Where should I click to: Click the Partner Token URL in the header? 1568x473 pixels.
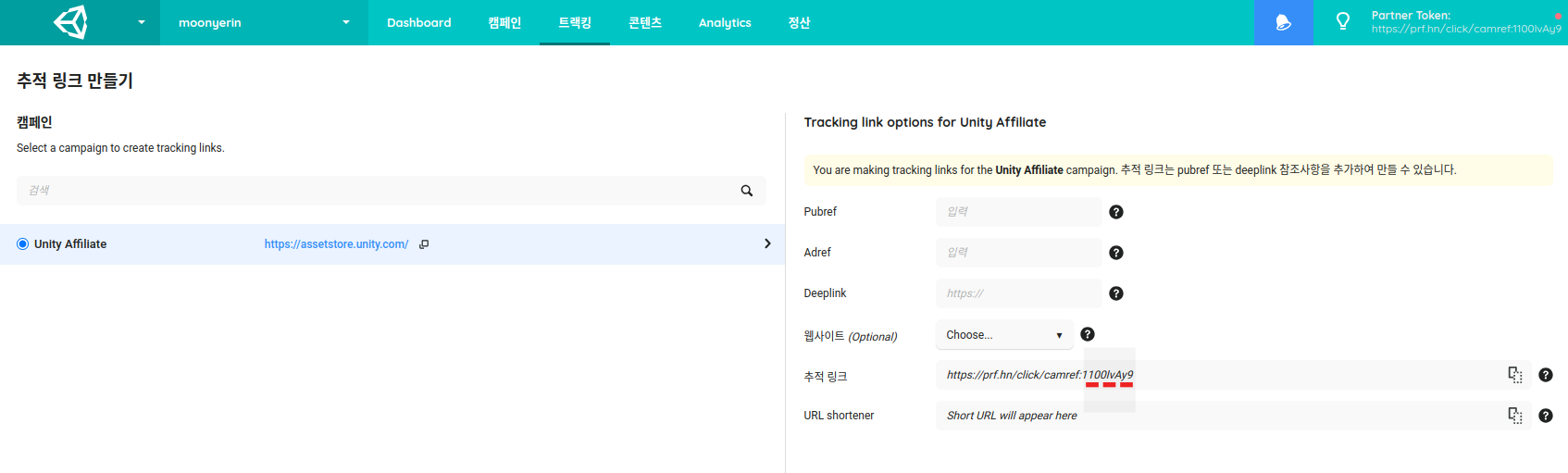coord(1466,29)
